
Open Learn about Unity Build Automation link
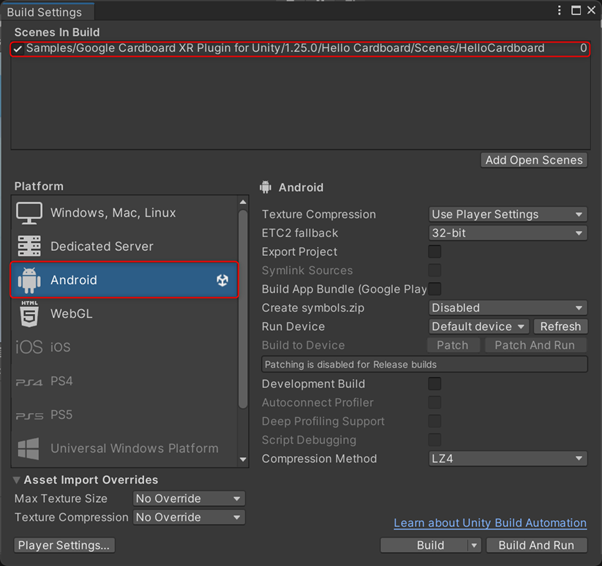(490, 523)
